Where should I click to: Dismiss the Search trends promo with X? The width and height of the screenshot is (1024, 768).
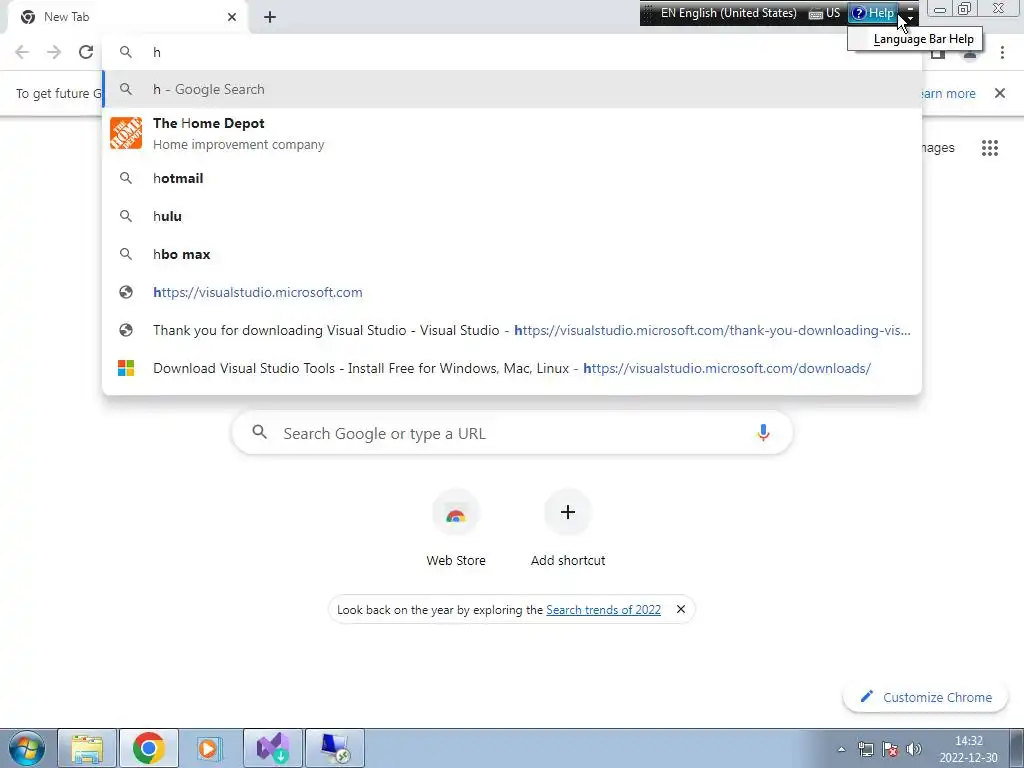[x=680, y=609]
